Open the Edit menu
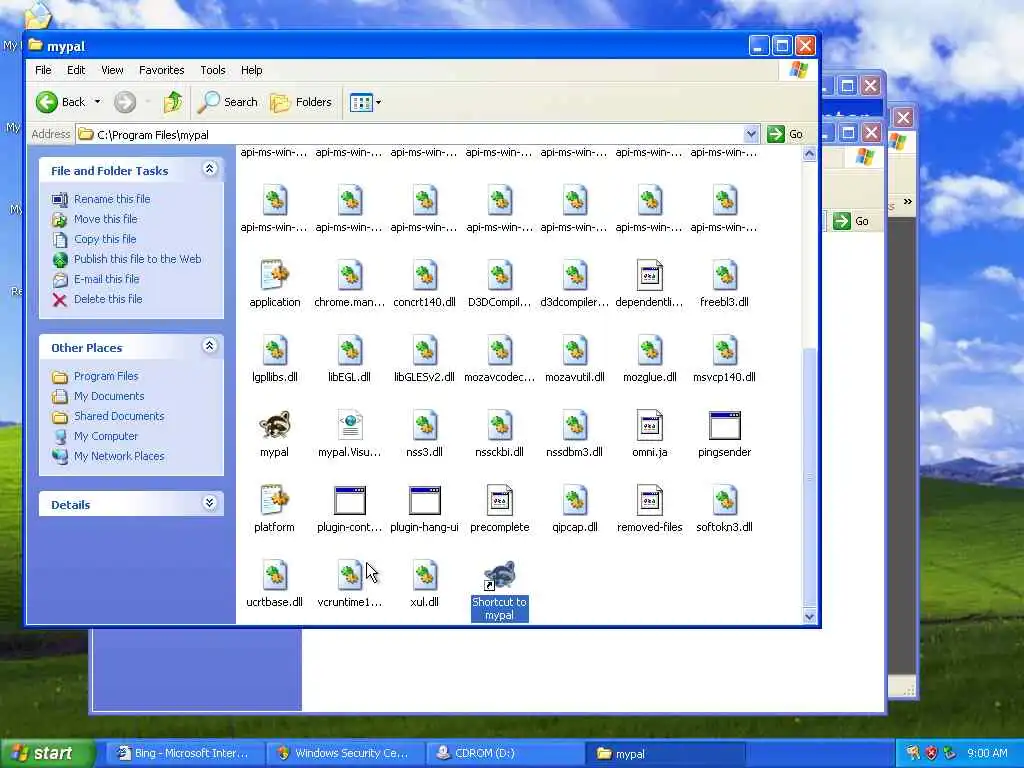The height and width of the screenshot is (768, 1024). 76,70
